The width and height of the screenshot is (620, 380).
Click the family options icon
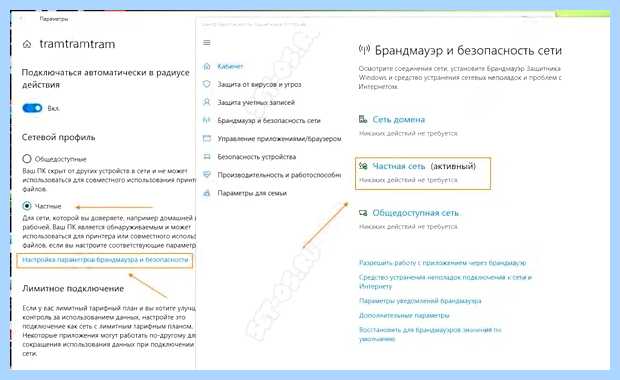point(207,193)
